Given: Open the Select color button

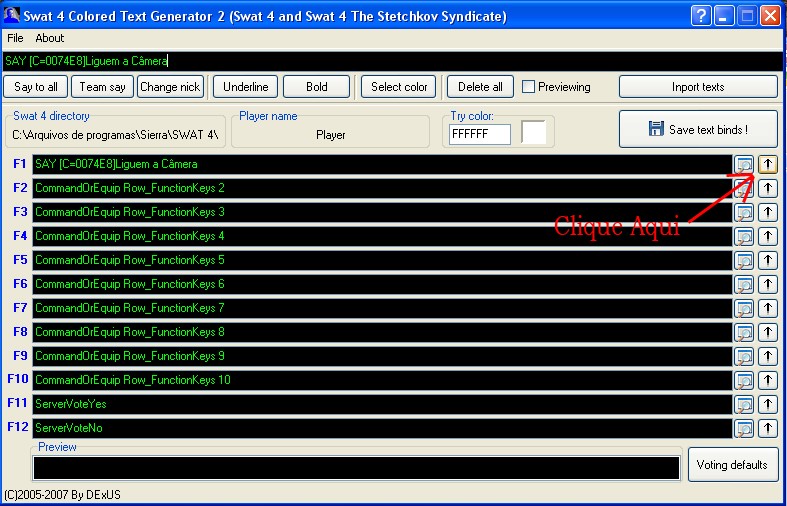Looking at the screenshot, I should tap(399, 87).
